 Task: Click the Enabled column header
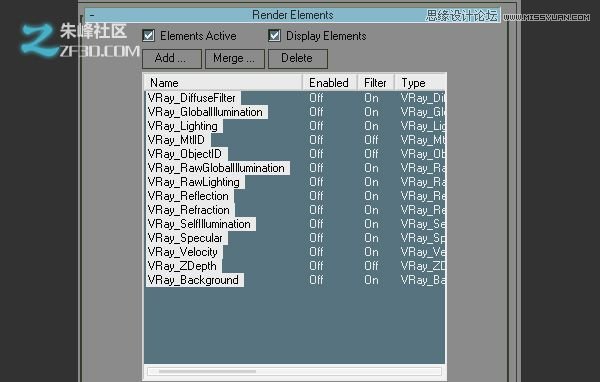coord(330,83)
